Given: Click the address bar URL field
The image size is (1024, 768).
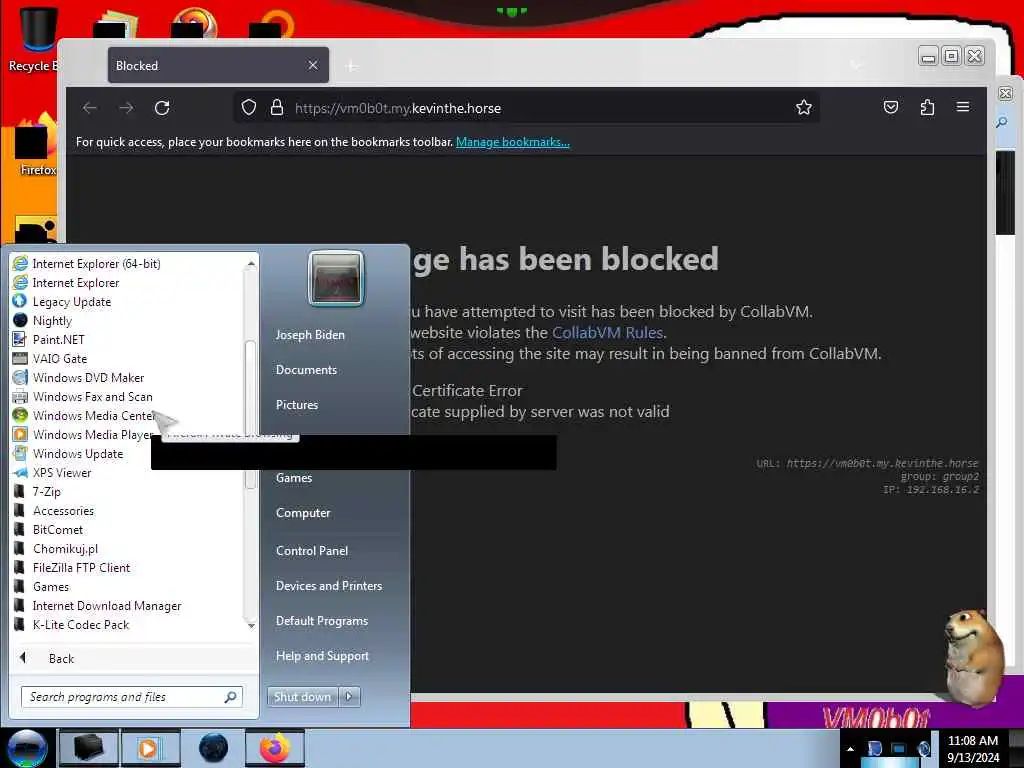Looking at the screenshot, I should [x=526, y=108].
